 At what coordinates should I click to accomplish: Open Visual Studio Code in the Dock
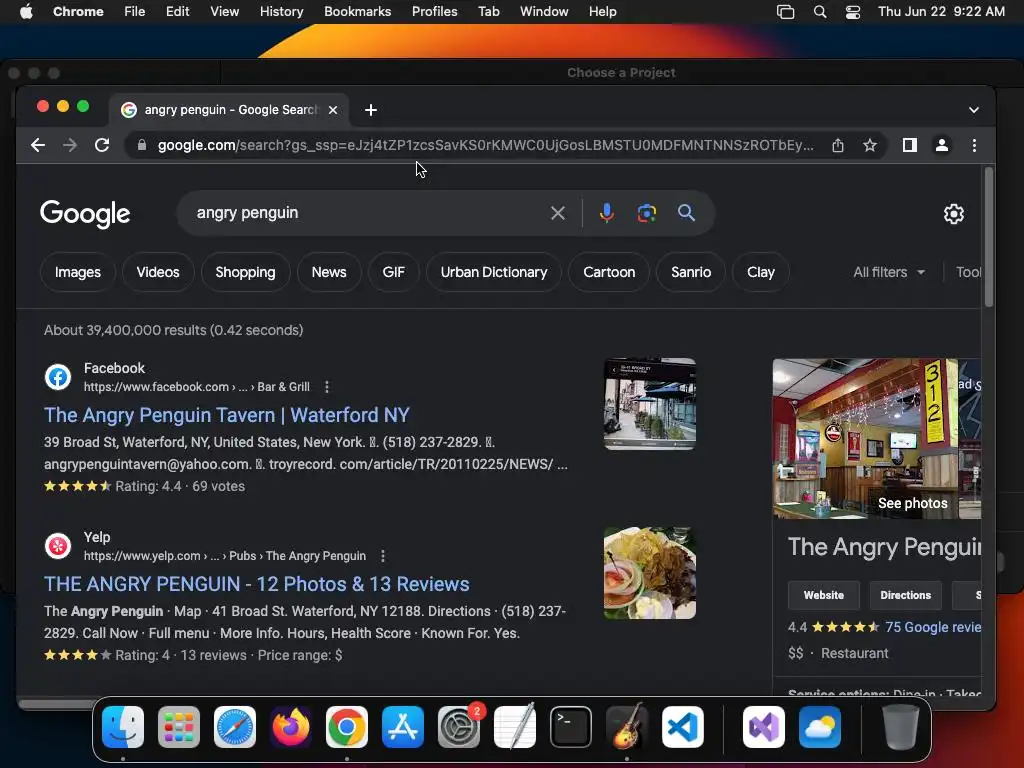tap(683, 727)
